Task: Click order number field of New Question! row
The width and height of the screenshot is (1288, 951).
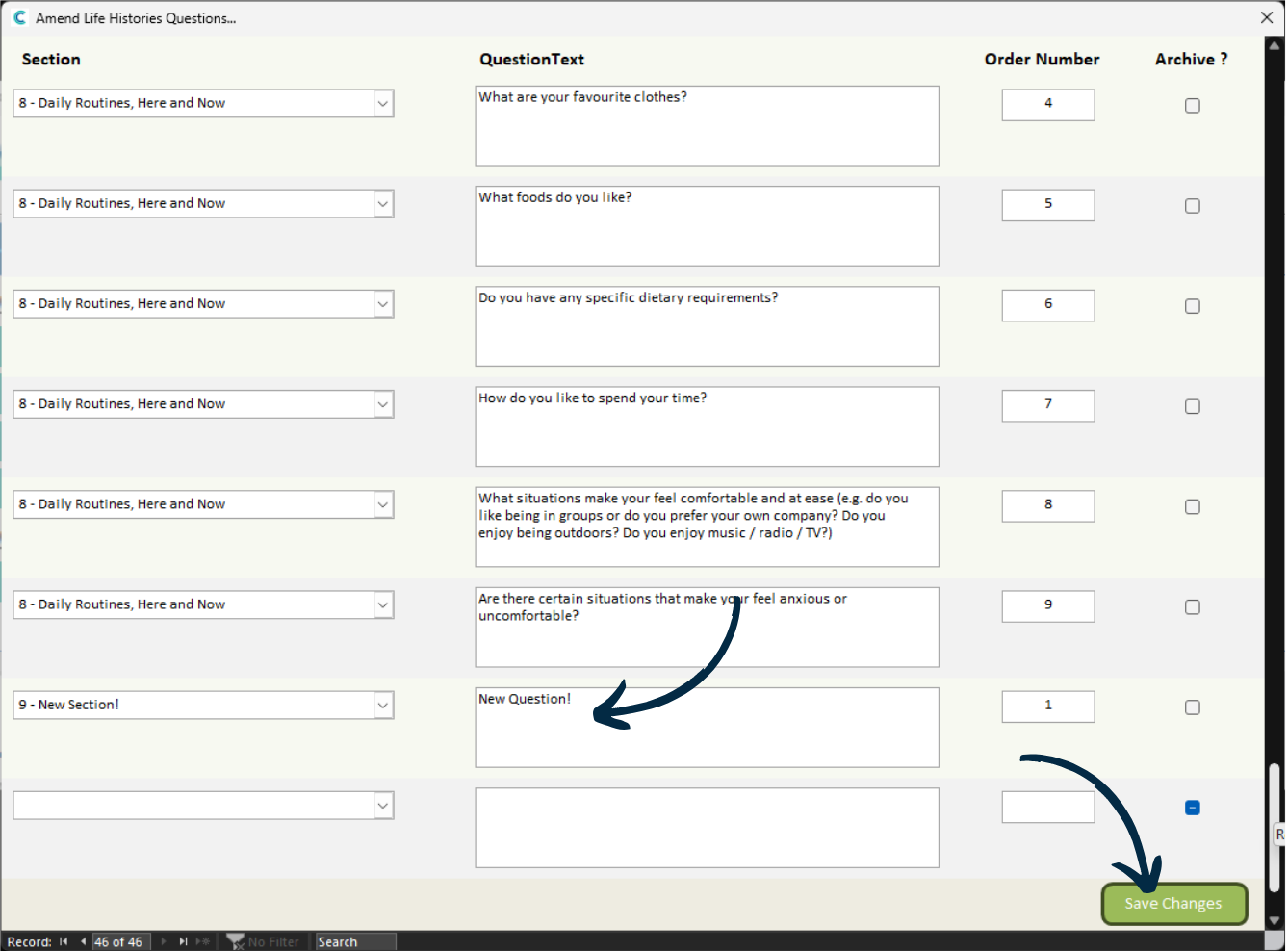Action: pyautogui.click(x=1048, y=707)
